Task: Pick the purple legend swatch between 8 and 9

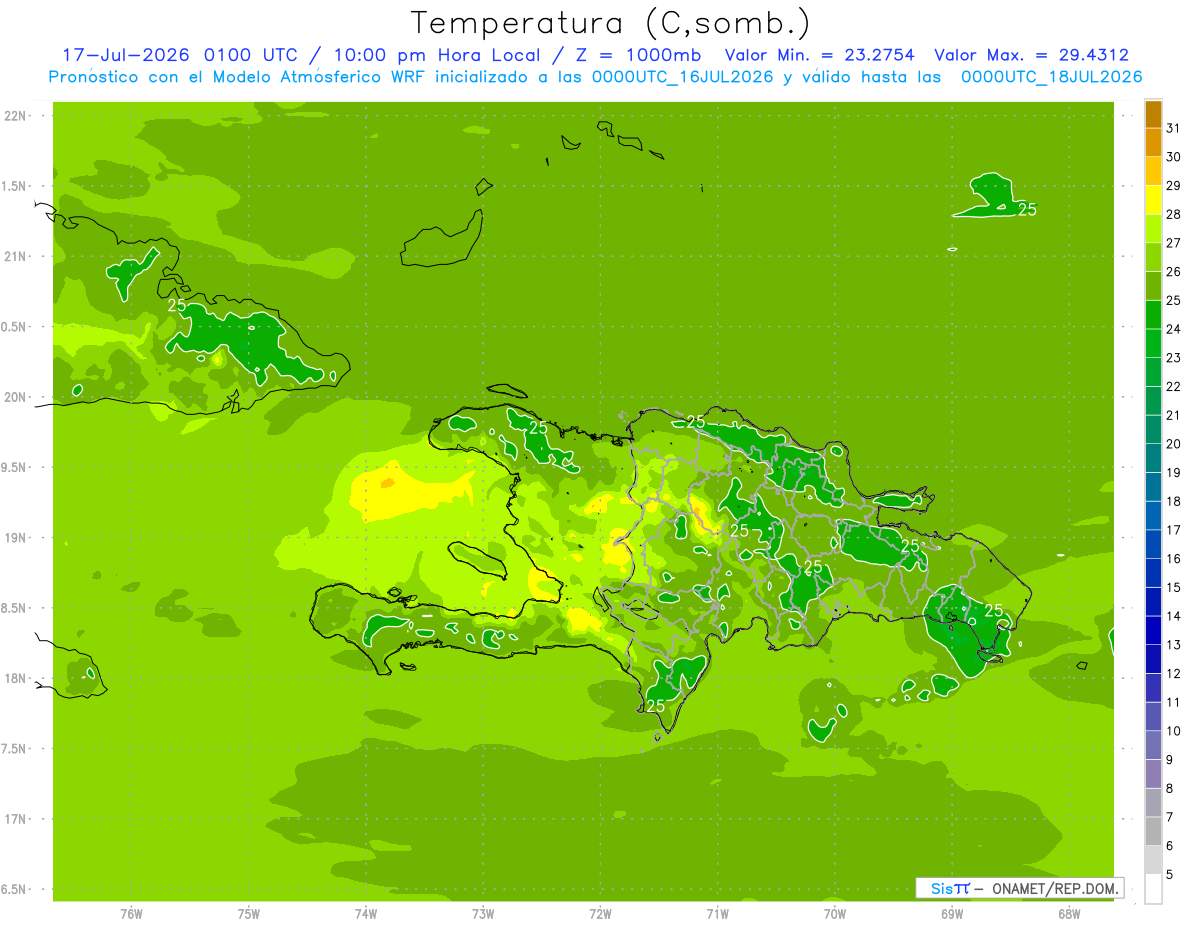Action: [x=1153, y=774]
